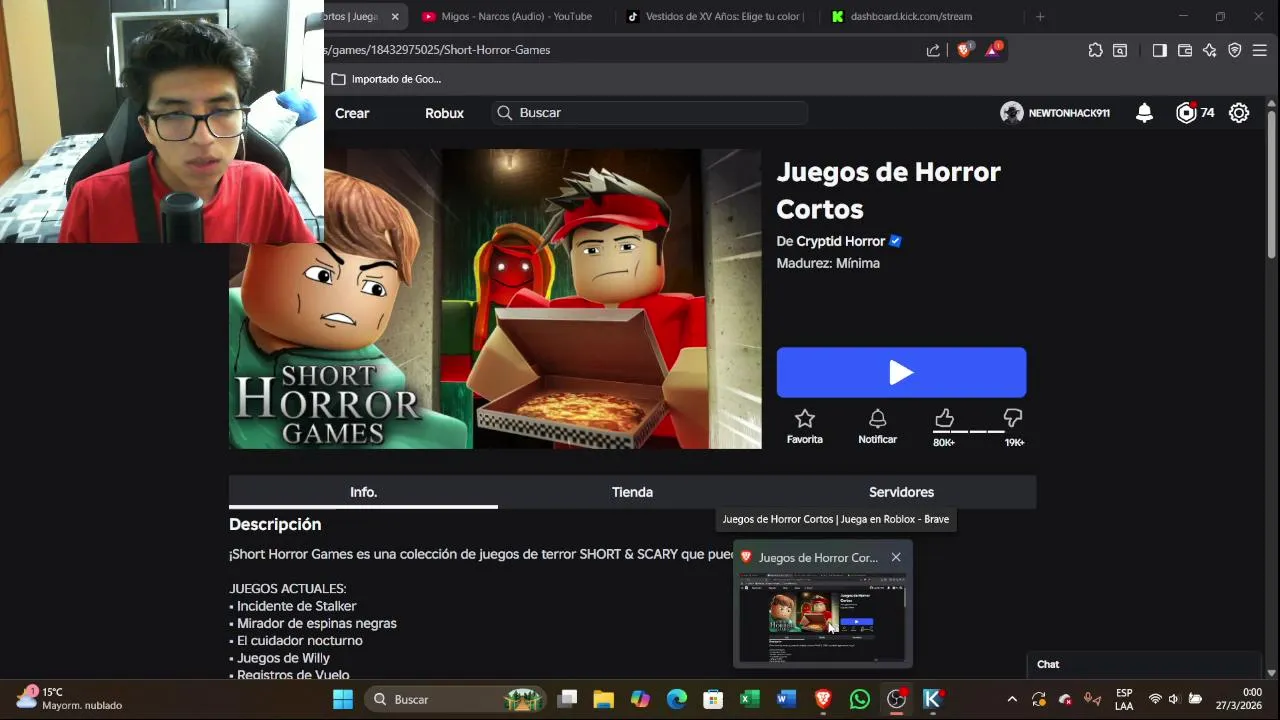This screenshot has width=1280, height=720.
Task: Click the verified badge beside Cryptid Horror
Action: [895, 241]
